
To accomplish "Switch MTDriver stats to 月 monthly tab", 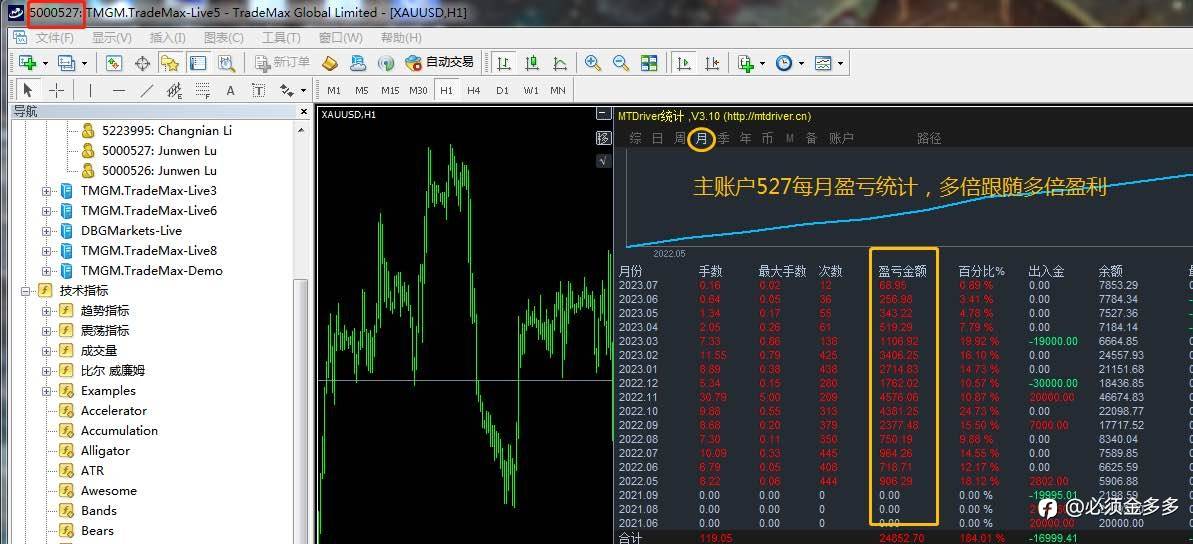I will tap(701, 138).
